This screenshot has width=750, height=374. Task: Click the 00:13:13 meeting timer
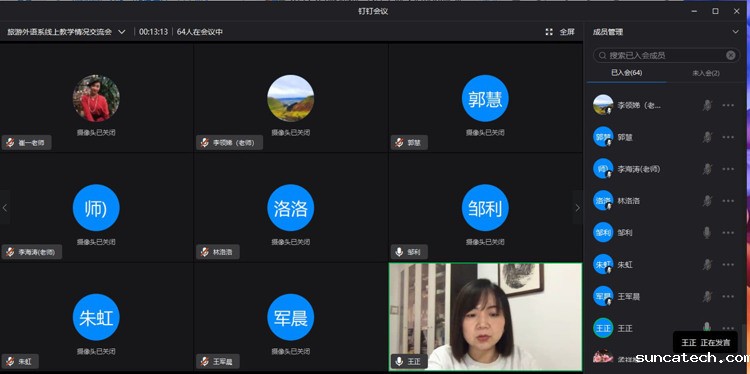tap(154, 32)
